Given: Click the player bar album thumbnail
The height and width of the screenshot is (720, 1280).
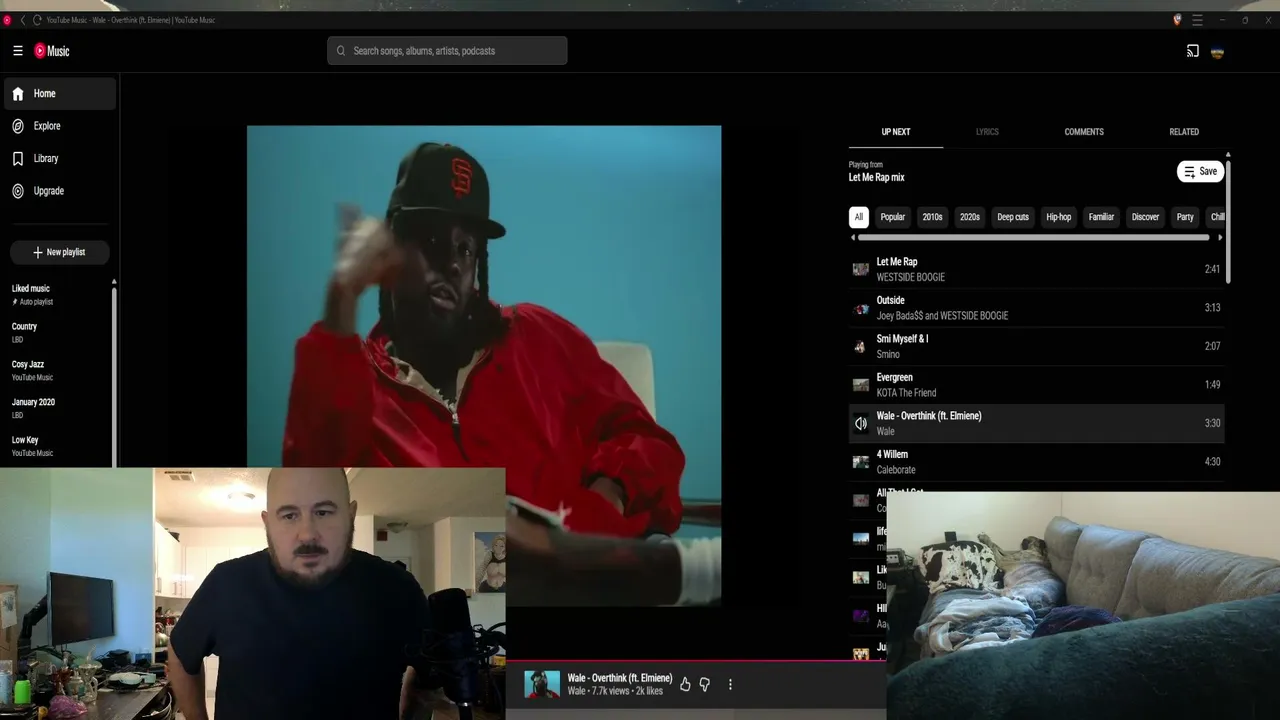Looking at the screenshot, I should pyautogui.click(x=542, y=684).
